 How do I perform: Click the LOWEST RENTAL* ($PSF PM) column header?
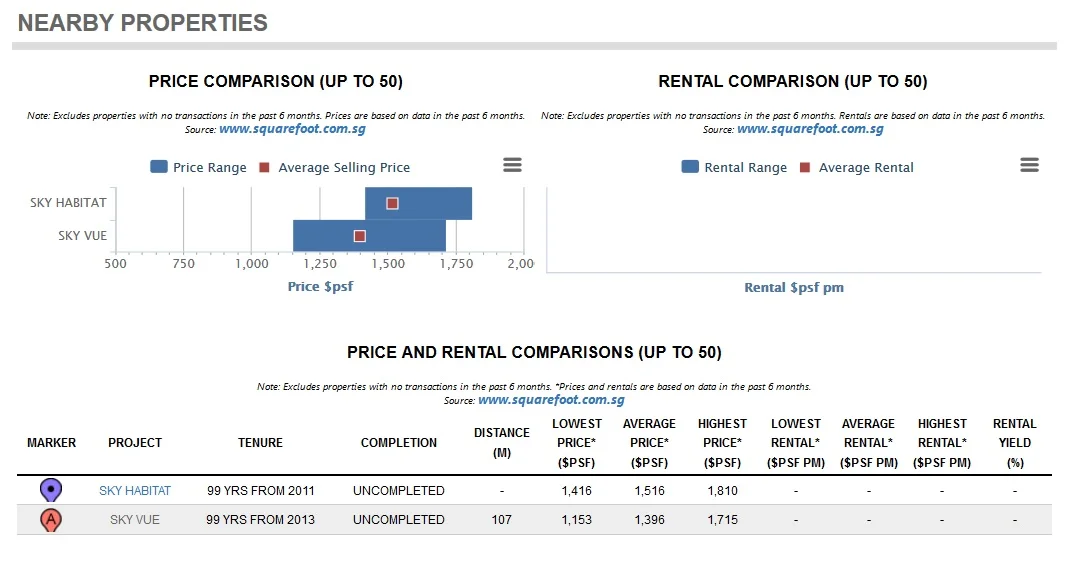tap(796, 443)
